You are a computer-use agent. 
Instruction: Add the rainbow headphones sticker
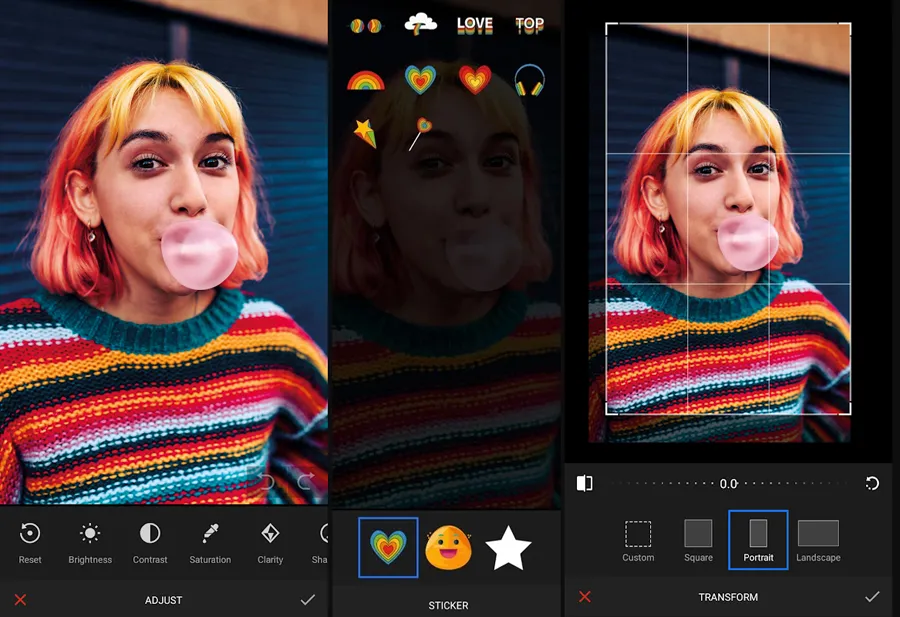tap(529, 79)
